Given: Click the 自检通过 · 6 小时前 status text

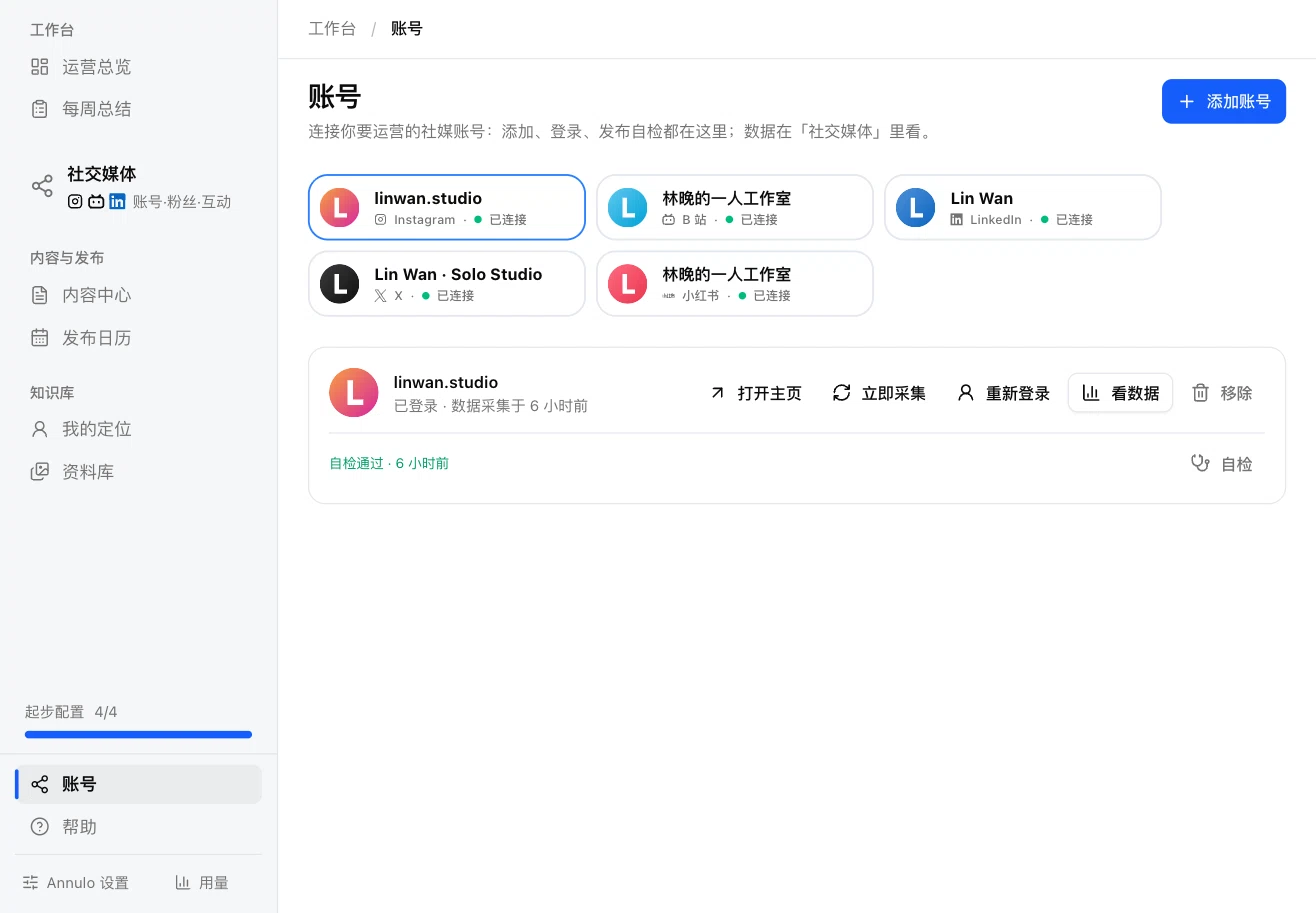Looking at the screenshot, I should (389, 464).
